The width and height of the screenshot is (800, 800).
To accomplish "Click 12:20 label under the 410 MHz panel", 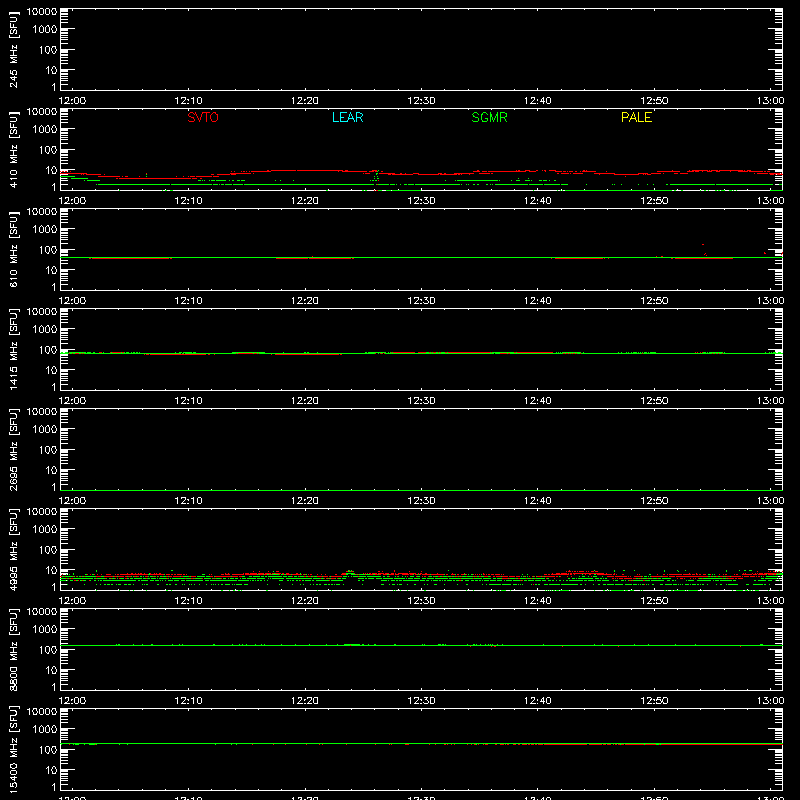I will point(305,201).
